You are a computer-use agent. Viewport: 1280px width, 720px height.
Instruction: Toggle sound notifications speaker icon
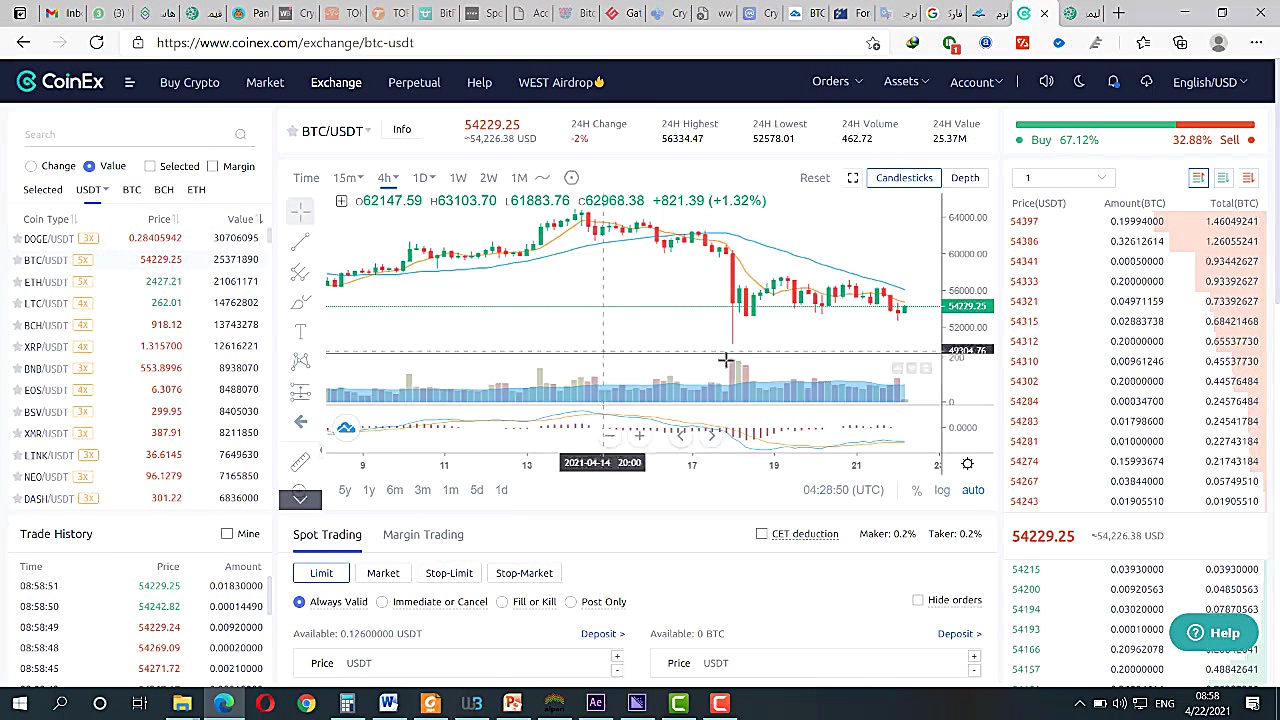coord(1046,82)
